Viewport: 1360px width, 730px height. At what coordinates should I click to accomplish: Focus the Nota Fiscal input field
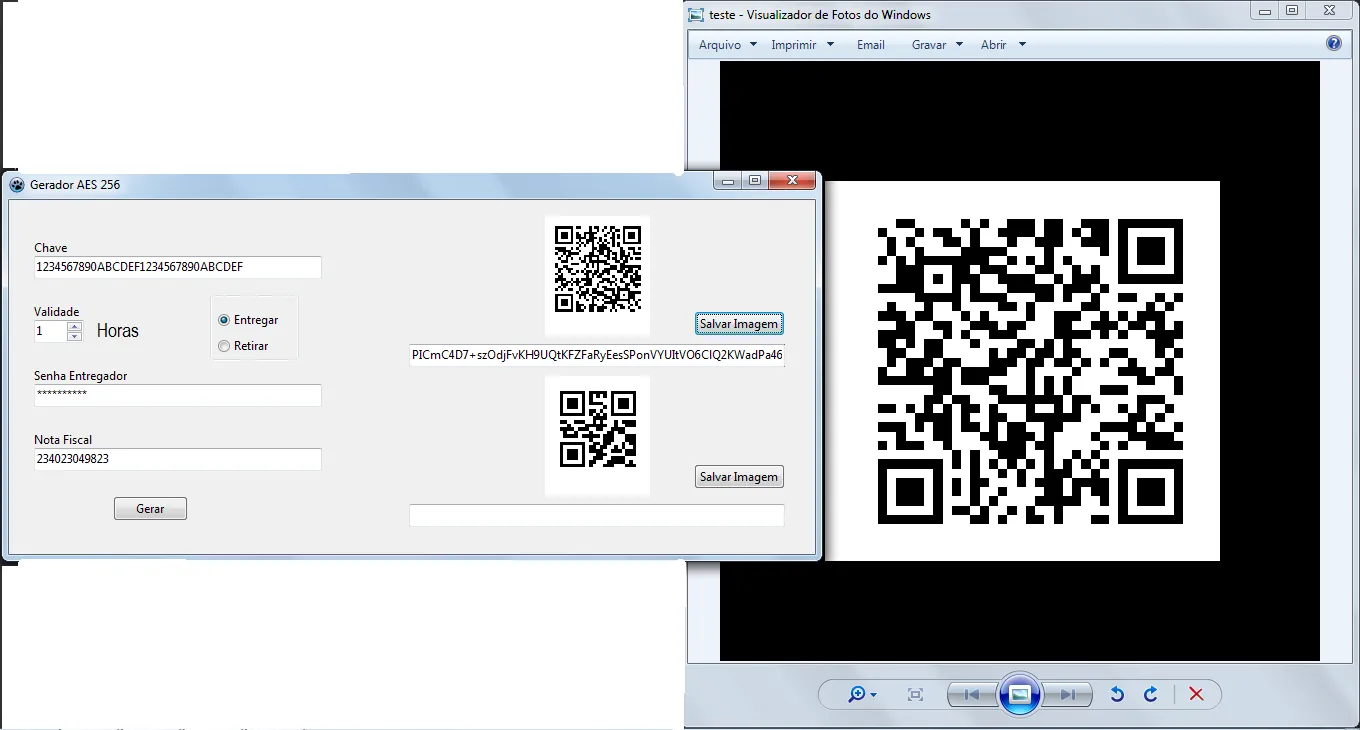(x=178, y=459)
